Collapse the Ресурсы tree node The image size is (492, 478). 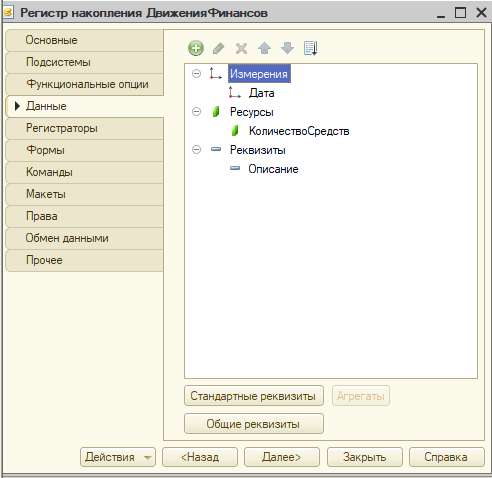[x=197, y=111]
